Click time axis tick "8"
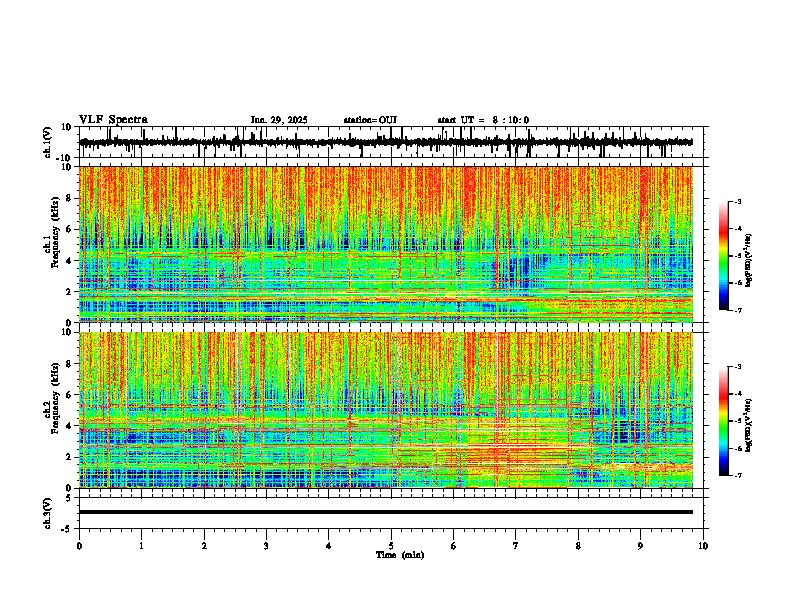The image size is (792, 612). coord(578,546)
